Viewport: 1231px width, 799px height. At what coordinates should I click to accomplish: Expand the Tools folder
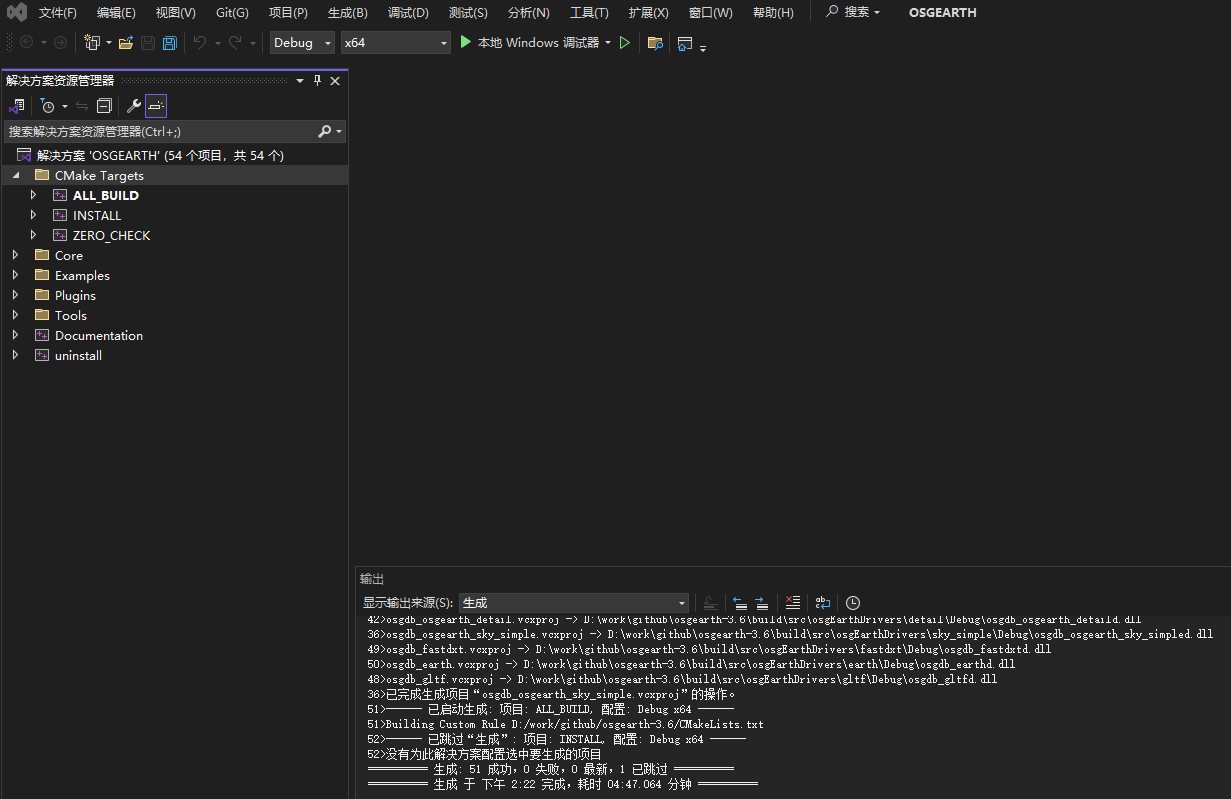(15, 315)
